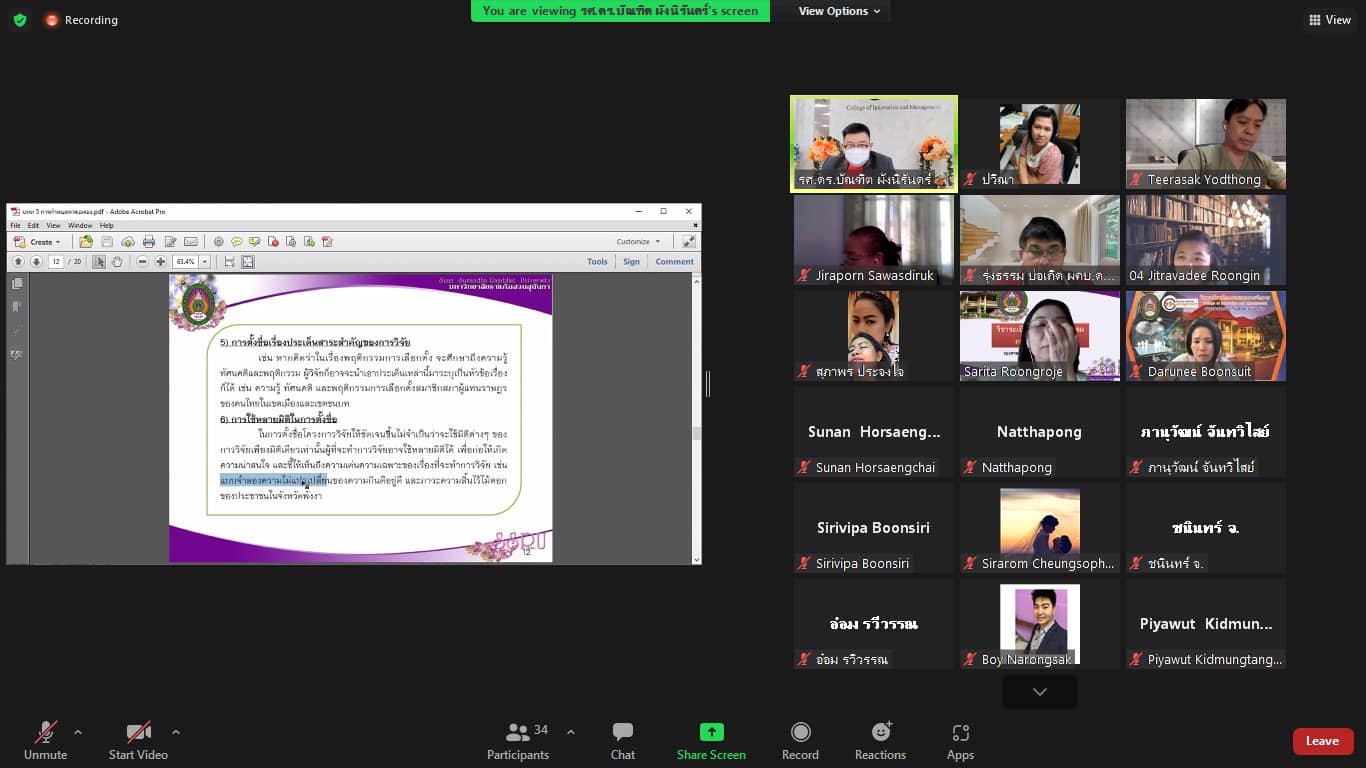Click the green encryption shield icon
Image resolution: width=1366 pixels, height=768 pixels.
[x=20, y=20]
